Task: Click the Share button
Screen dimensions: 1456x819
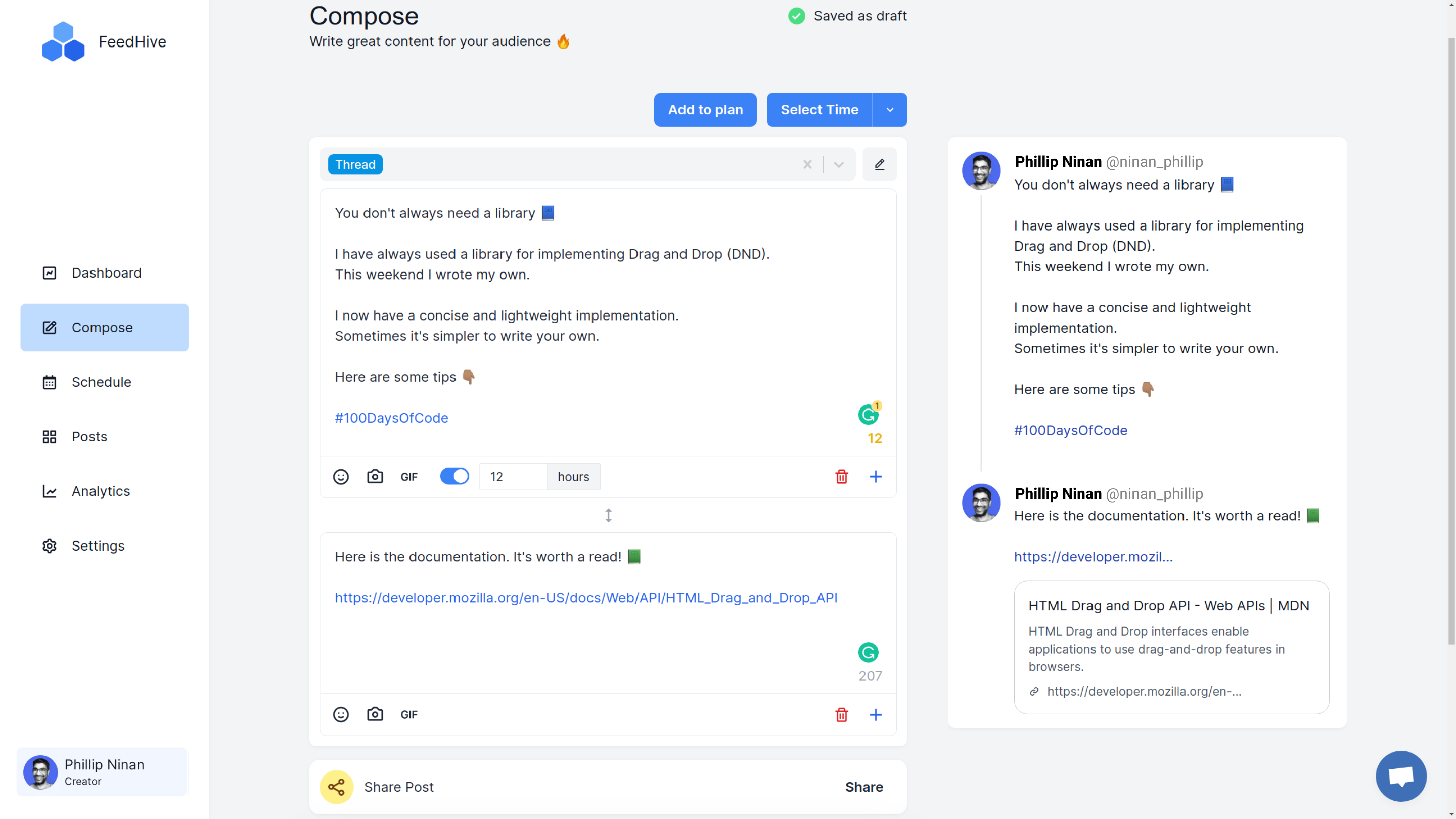Action: tap(864, 787)
